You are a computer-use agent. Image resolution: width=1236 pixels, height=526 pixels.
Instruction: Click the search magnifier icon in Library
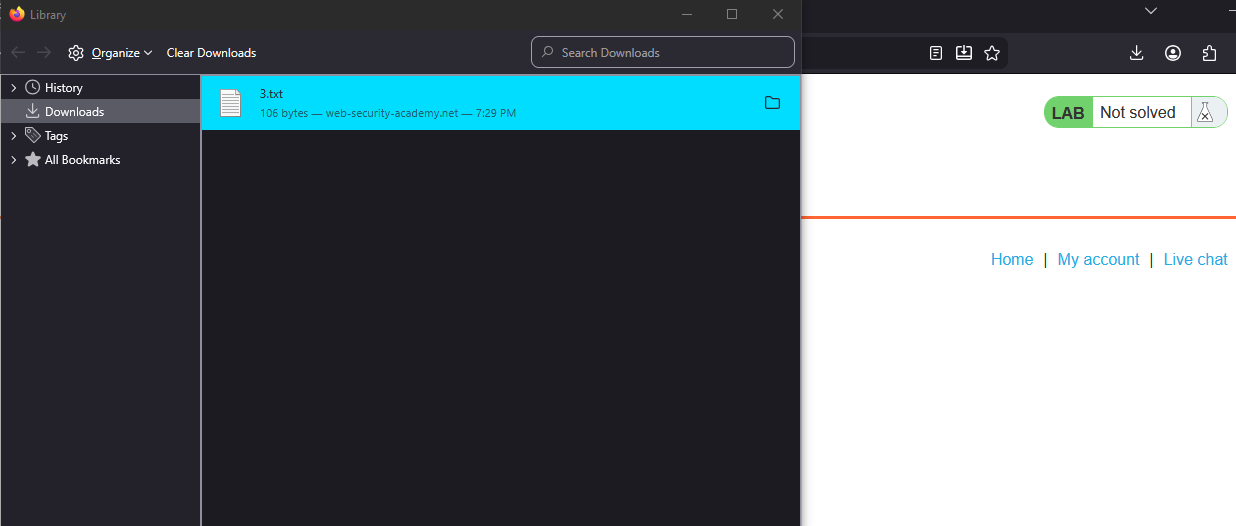pos(548,52)
